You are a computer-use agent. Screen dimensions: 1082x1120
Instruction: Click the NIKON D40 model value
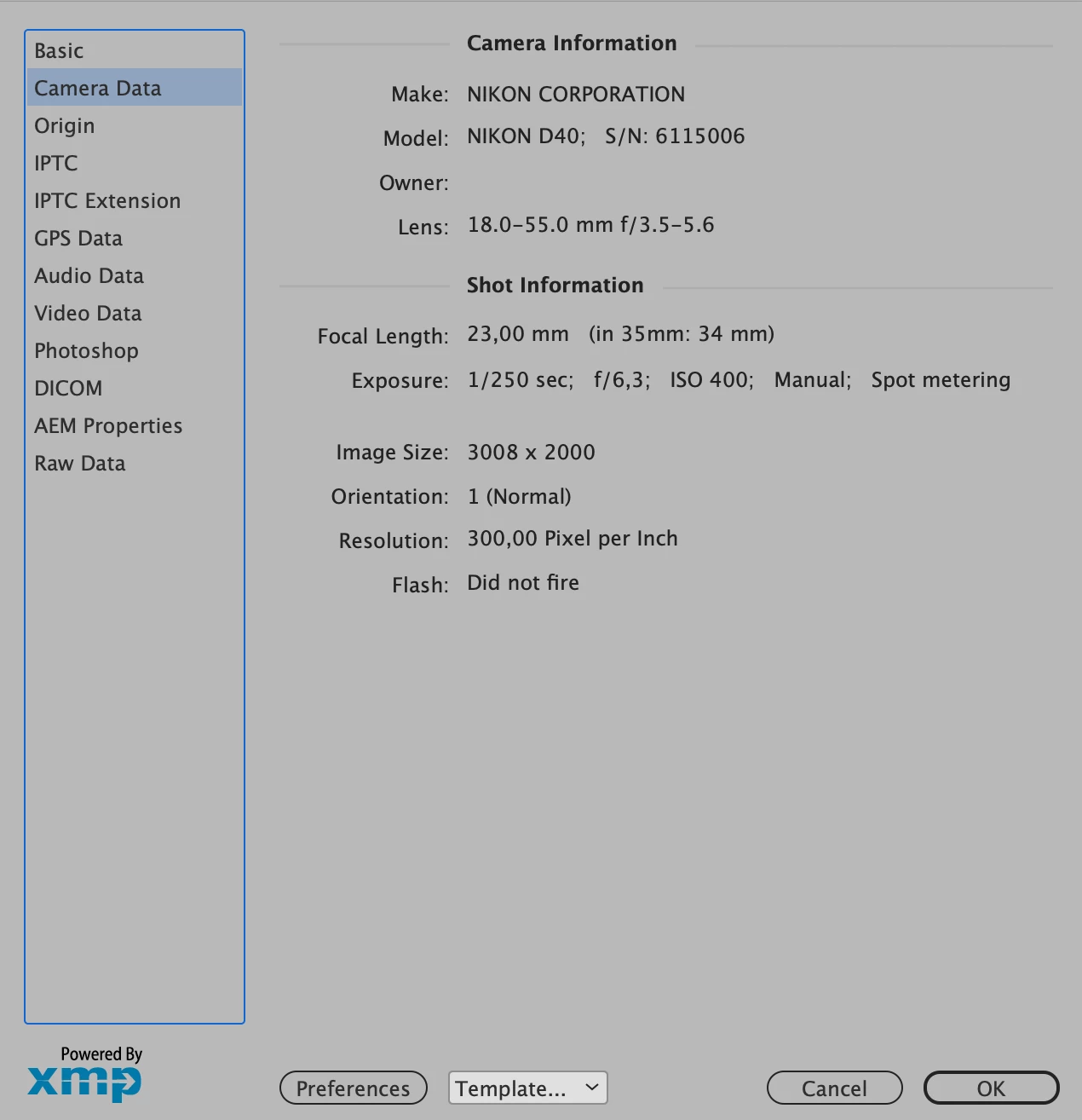526,136
